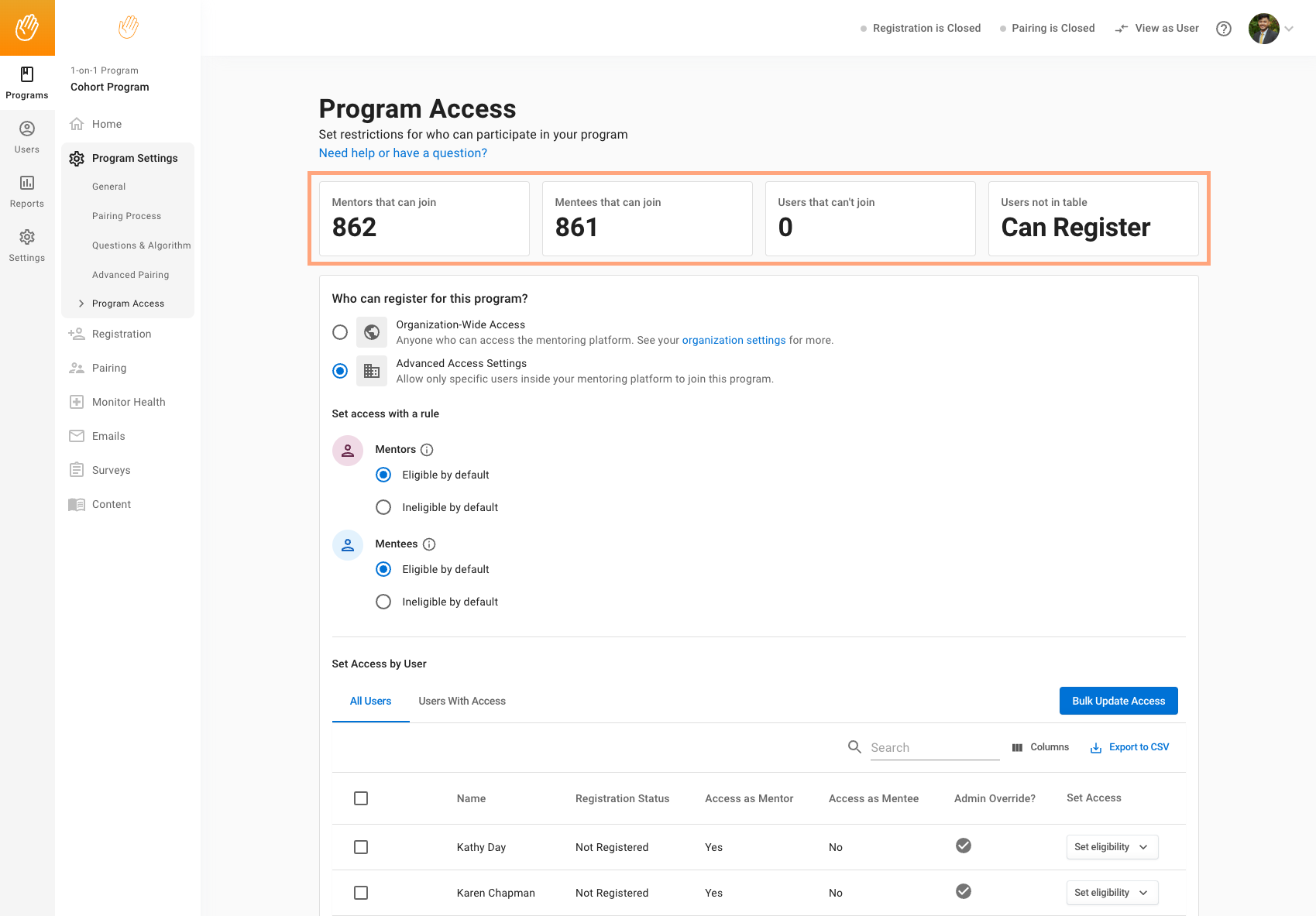Click the Access as Mentor column header

point(749,799)
